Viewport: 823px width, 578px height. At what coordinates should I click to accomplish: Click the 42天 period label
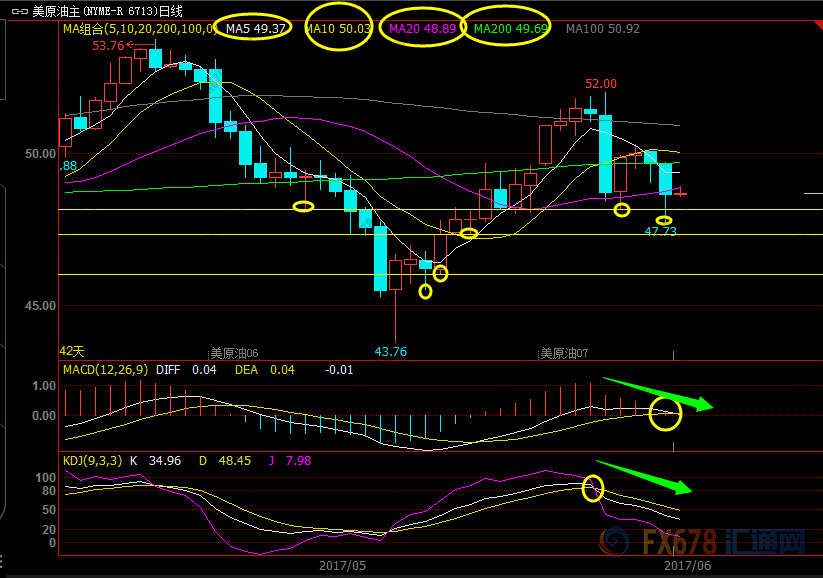[72, 351]
